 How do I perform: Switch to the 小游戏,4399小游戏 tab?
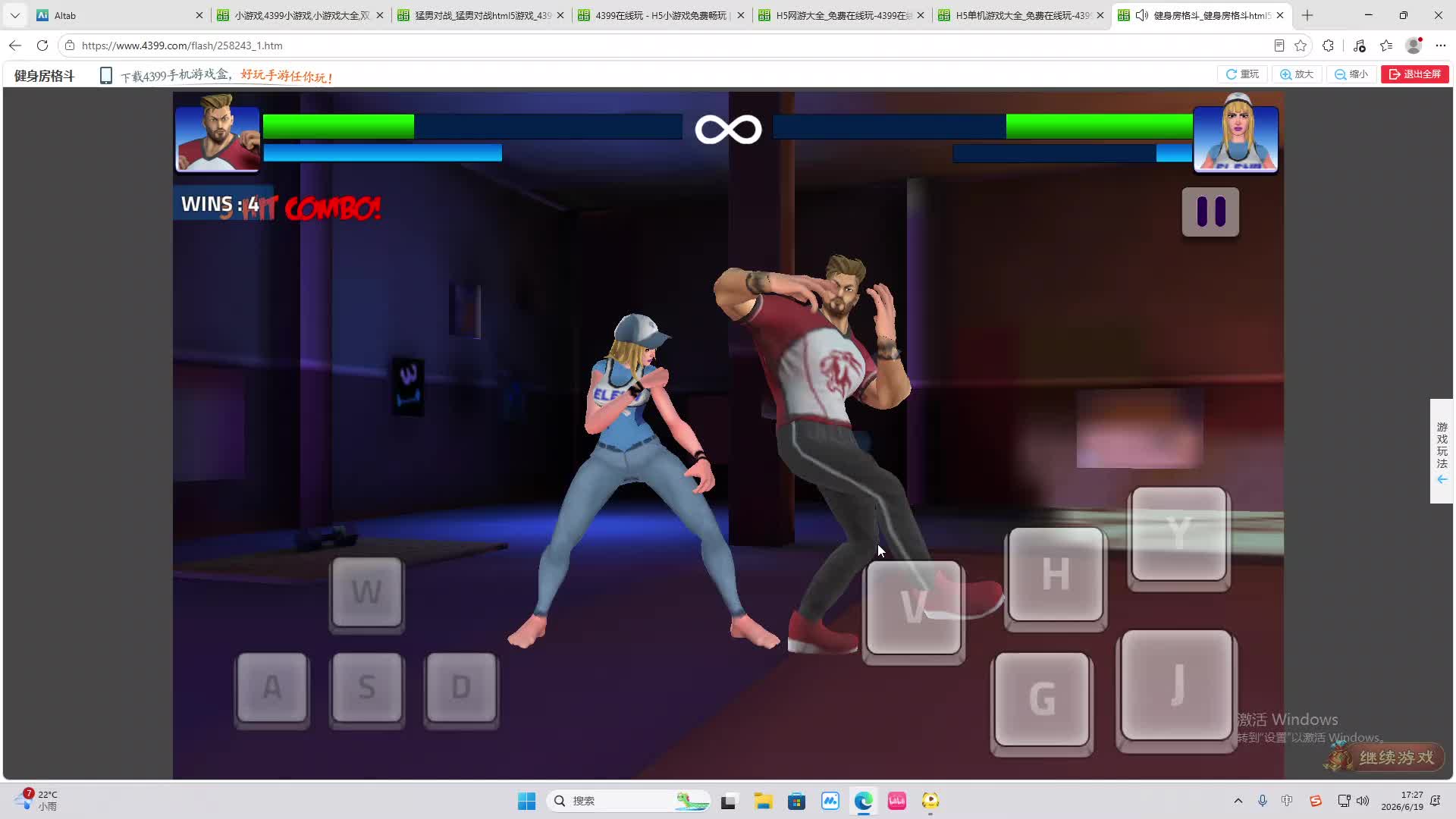coord(301,15)
